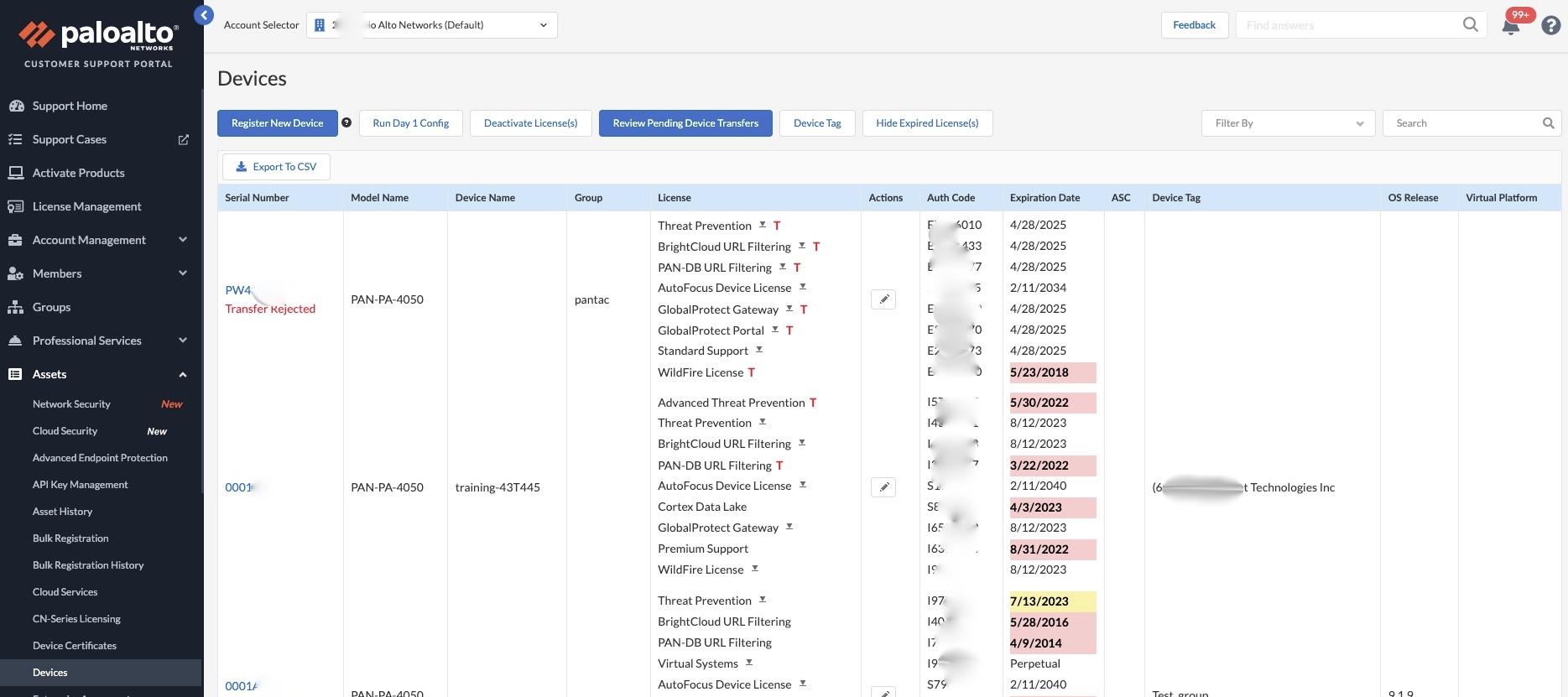Toggle Hide Expired License(s)

(927, 123)
